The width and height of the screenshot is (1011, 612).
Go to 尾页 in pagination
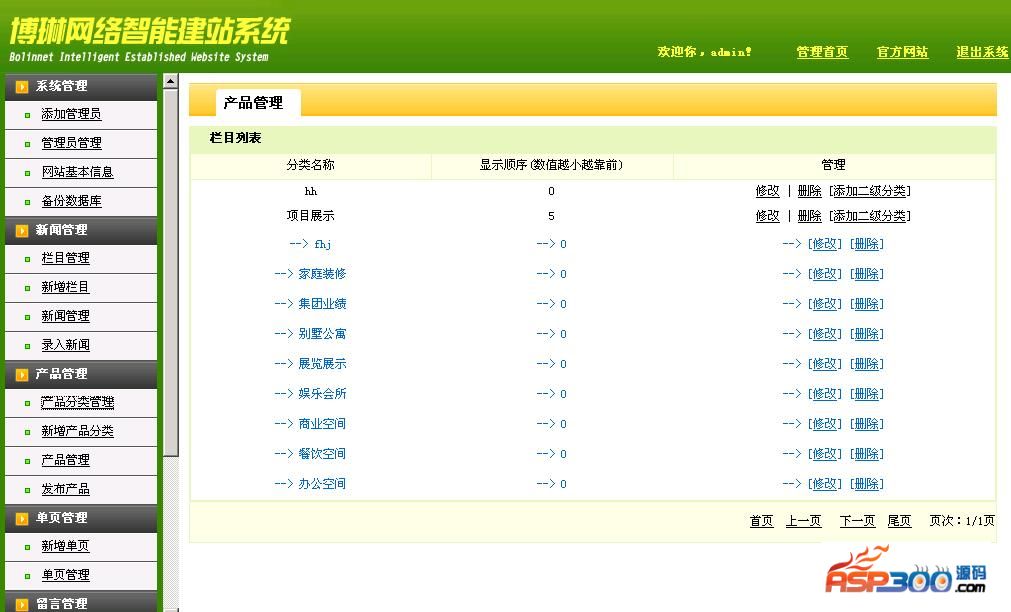coord(899,520)
